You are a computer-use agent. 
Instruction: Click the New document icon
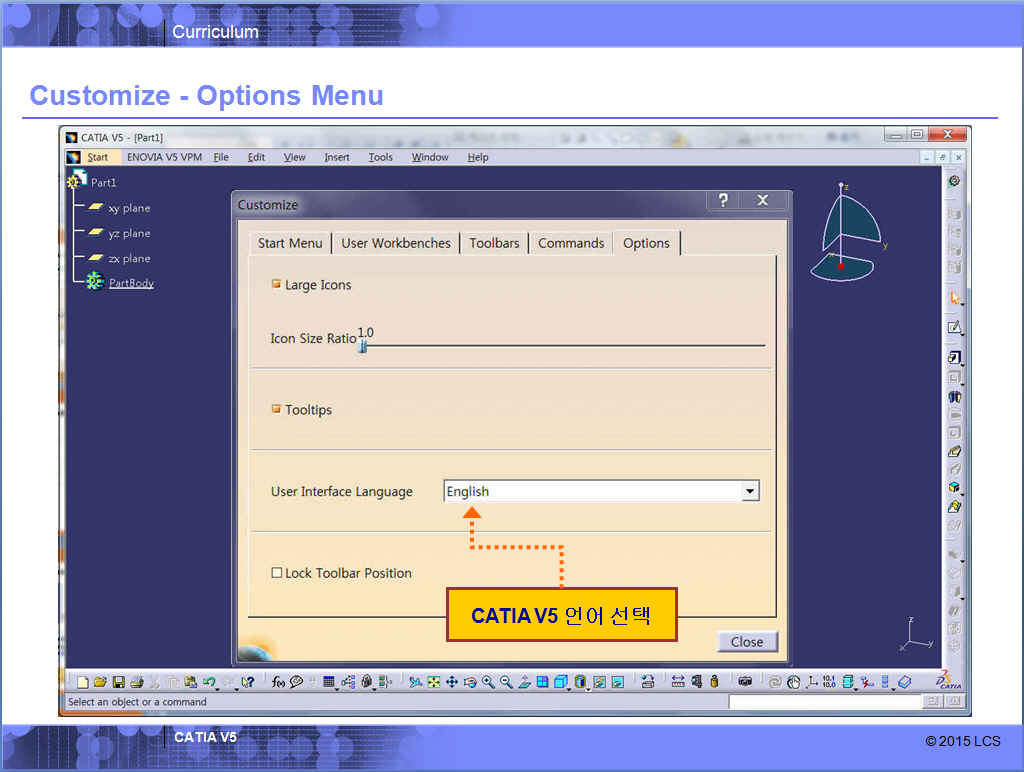(x=83, y=682)
